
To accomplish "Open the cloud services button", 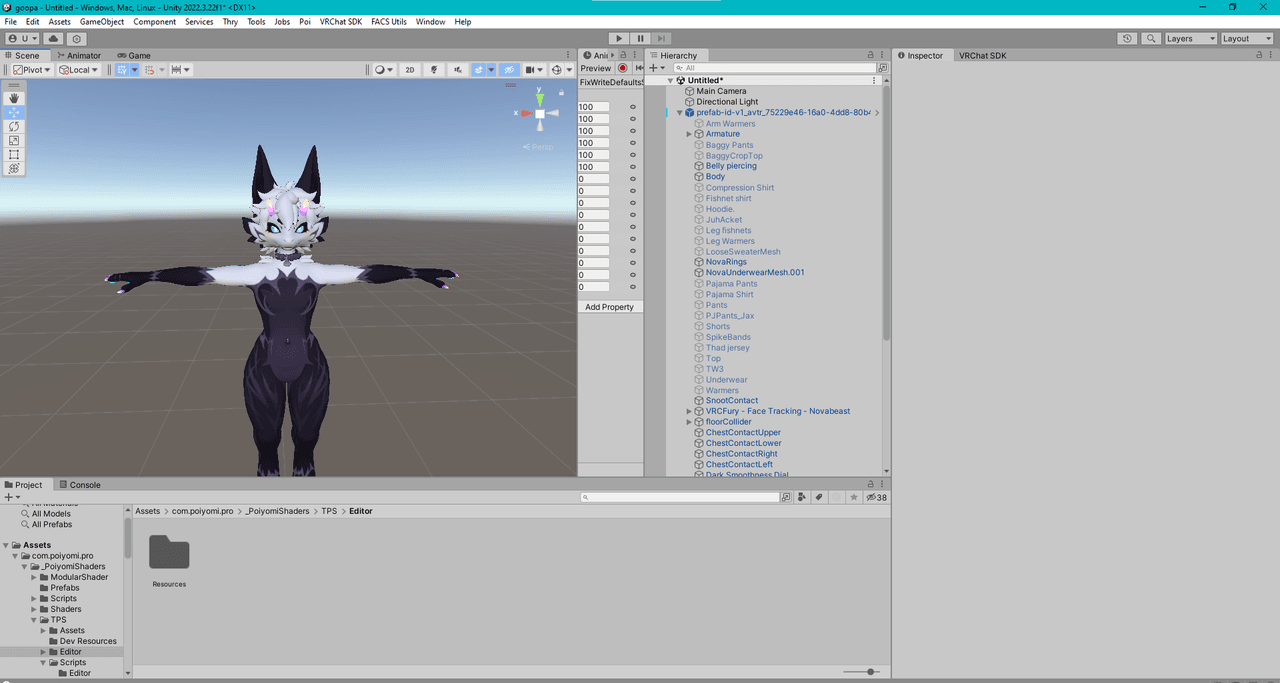I will click(x=53, y=38).
